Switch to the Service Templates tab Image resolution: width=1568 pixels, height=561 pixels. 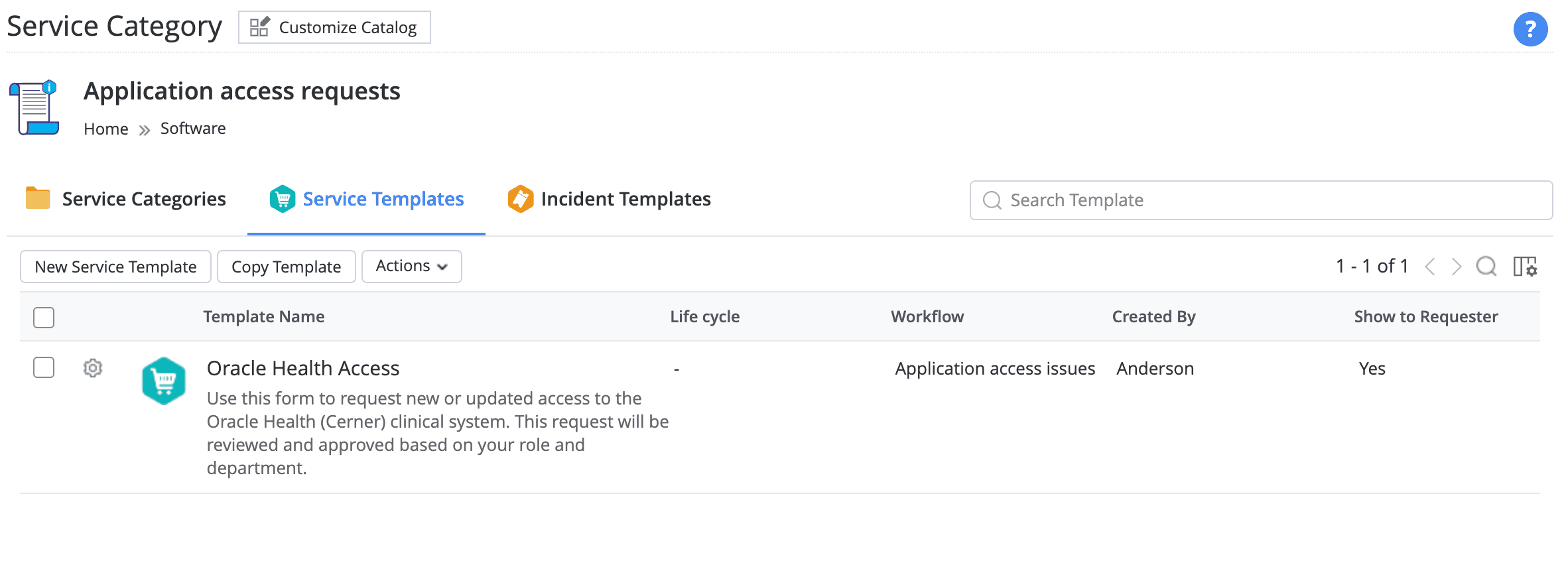[366, 199]
